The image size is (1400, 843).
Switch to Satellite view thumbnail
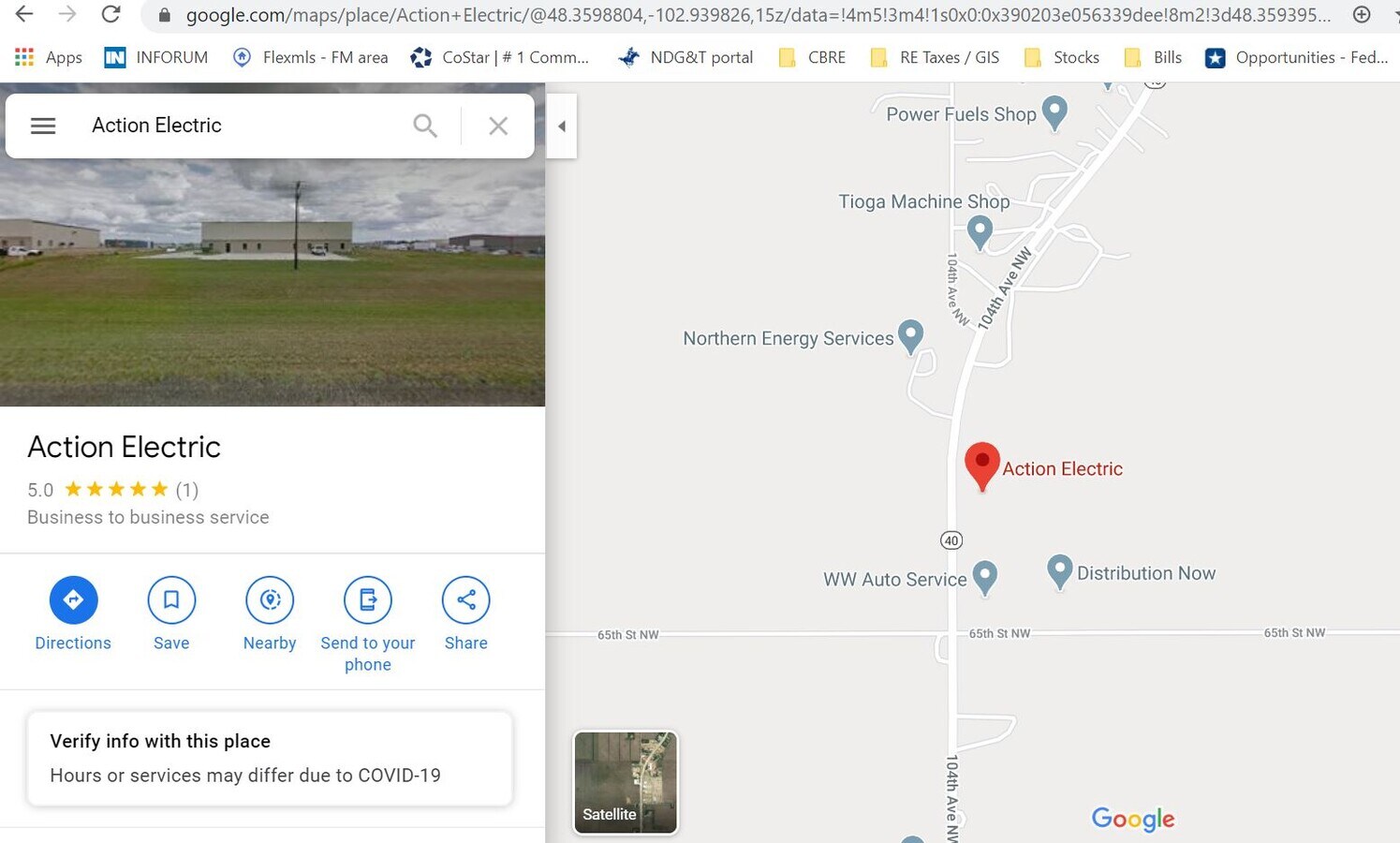point(626,782)
